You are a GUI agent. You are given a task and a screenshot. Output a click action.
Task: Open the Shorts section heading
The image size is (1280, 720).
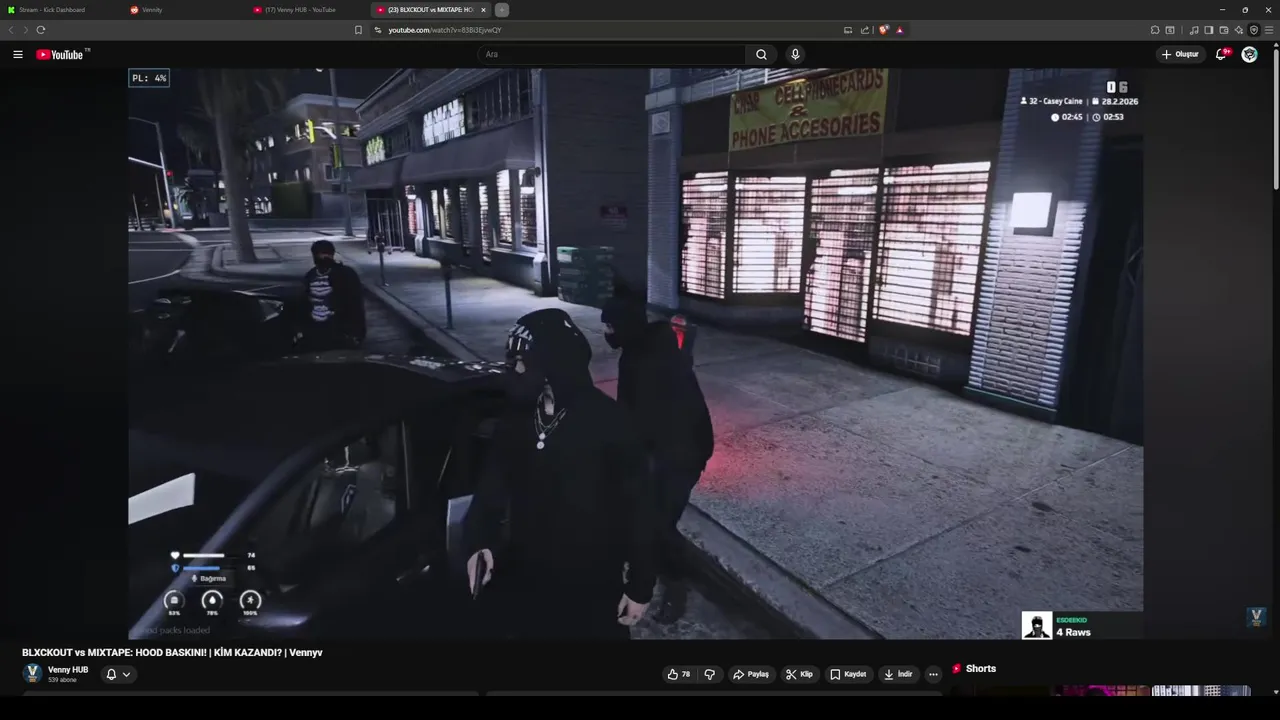[974, 668]
